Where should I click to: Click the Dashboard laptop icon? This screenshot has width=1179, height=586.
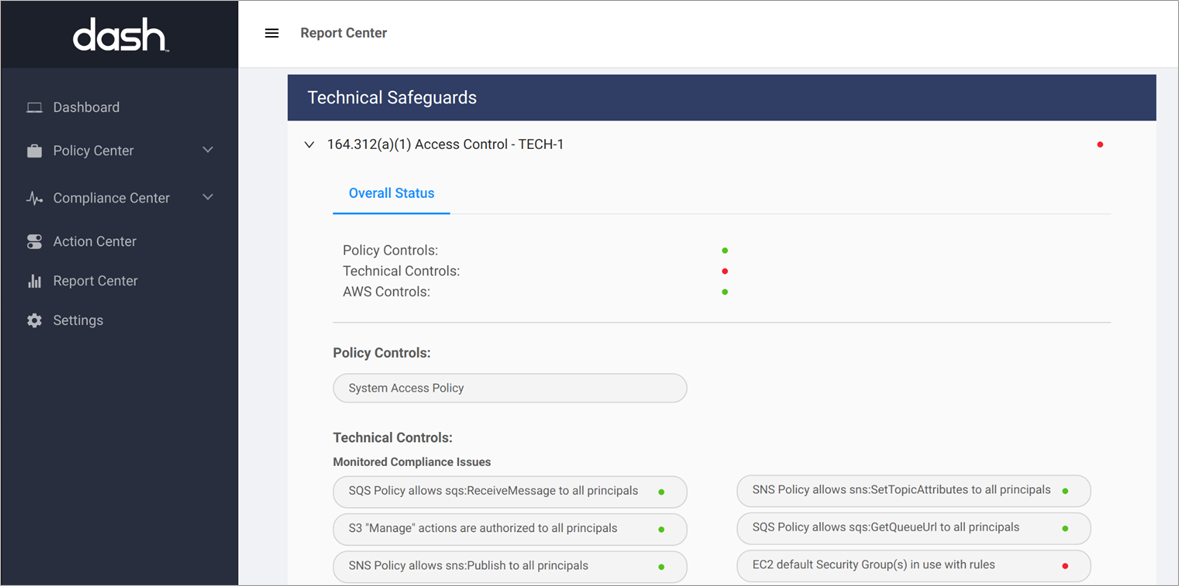35,108
